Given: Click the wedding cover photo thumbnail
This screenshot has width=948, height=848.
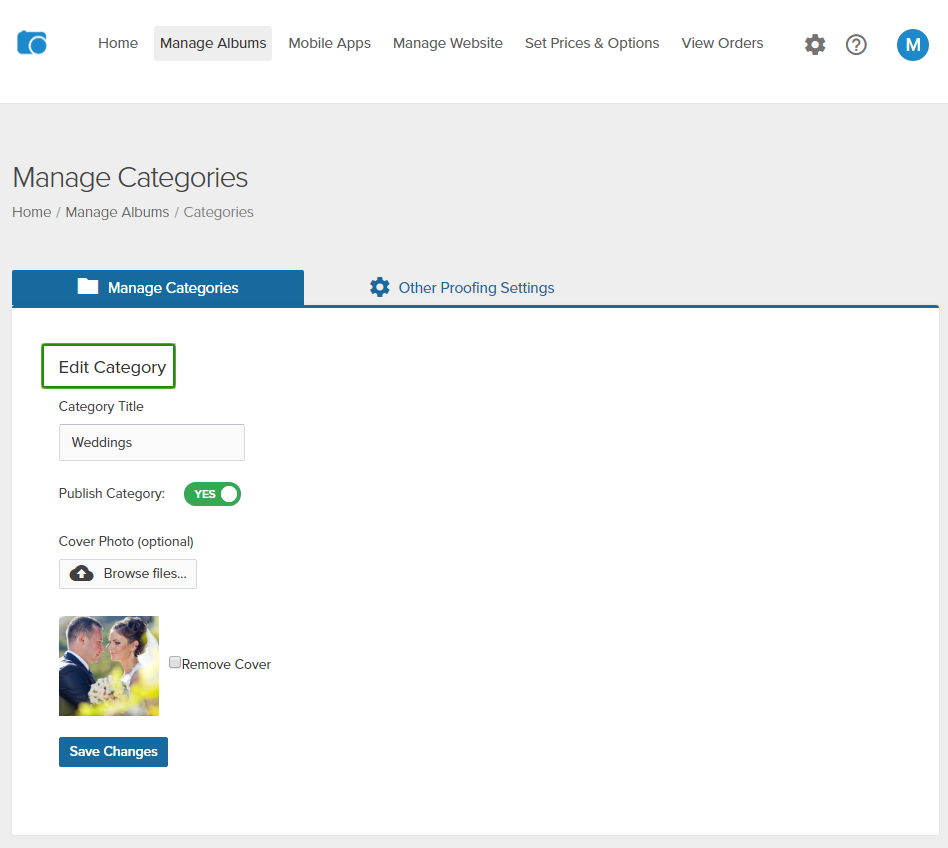Looking at the screenshot, I should point(109,666).
